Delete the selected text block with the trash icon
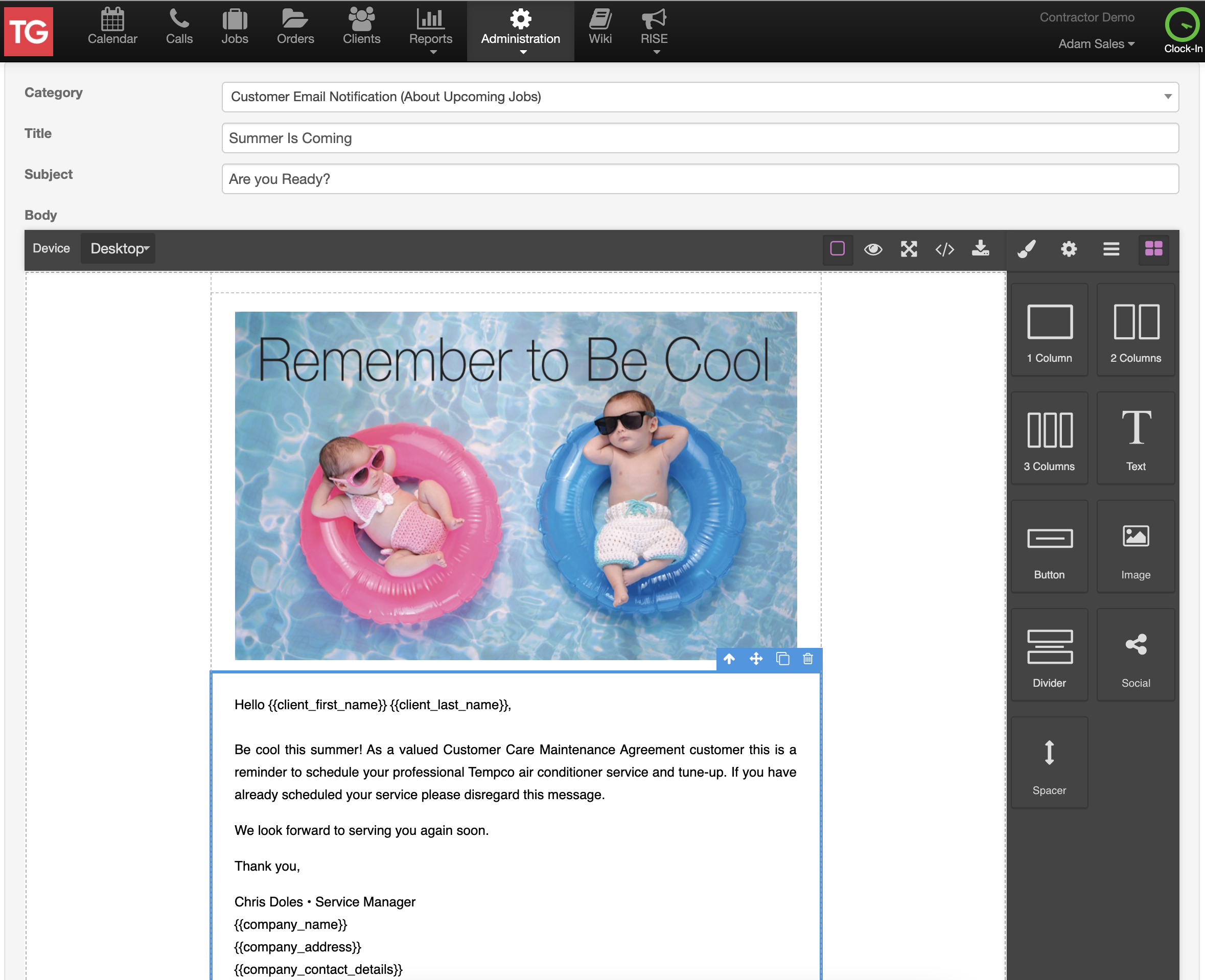The image size is (1205, 980). pyautogui.click(x=807, y=659)
